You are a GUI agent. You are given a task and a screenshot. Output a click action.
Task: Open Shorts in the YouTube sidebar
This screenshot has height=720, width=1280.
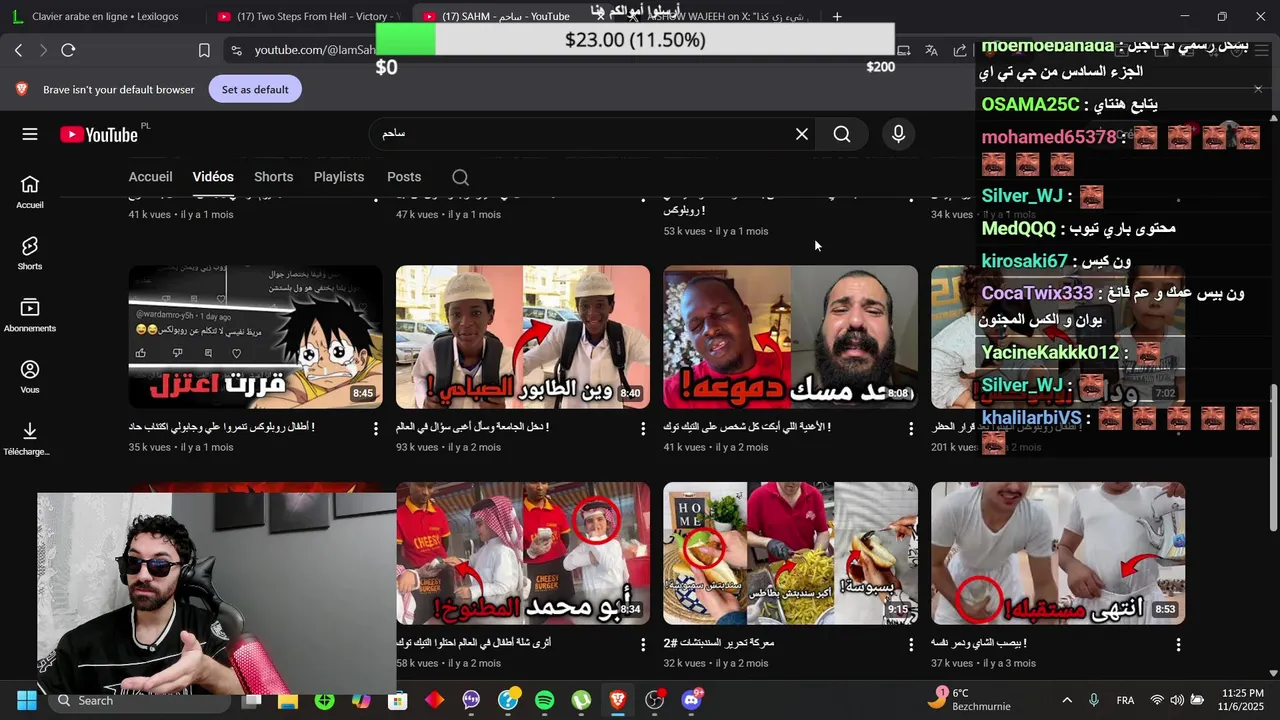point(30,254)
